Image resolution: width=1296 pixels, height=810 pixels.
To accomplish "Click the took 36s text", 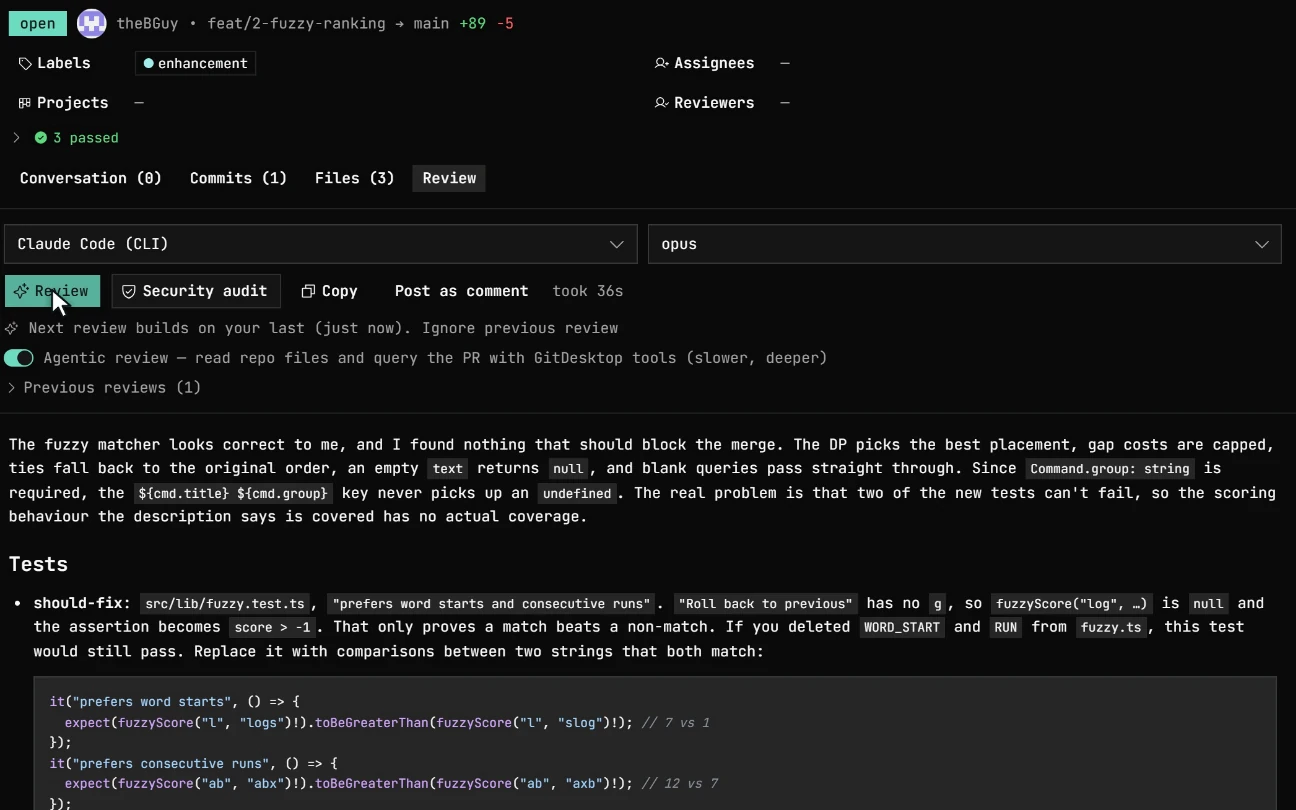I will point(588,291).
